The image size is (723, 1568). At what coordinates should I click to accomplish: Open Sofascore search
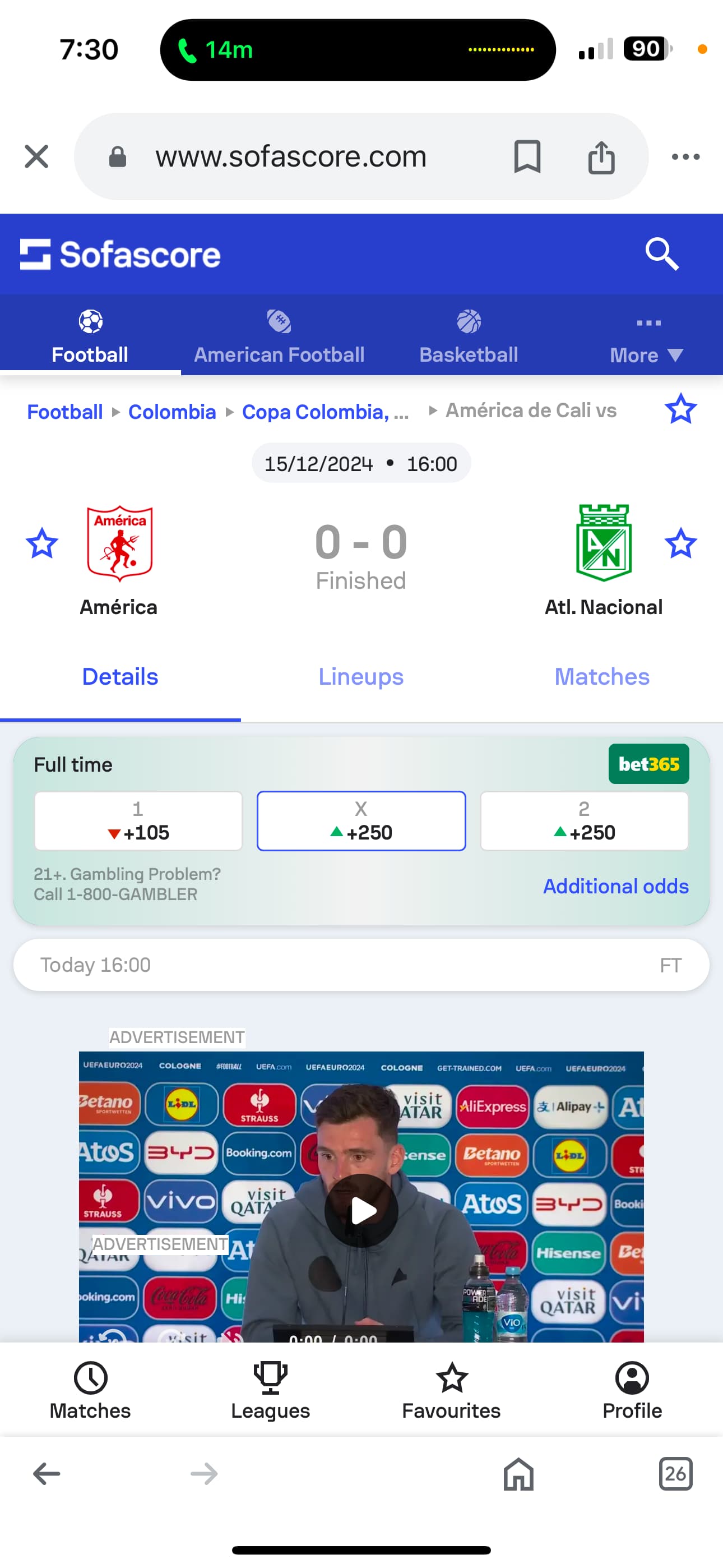[x=661, y=254]
